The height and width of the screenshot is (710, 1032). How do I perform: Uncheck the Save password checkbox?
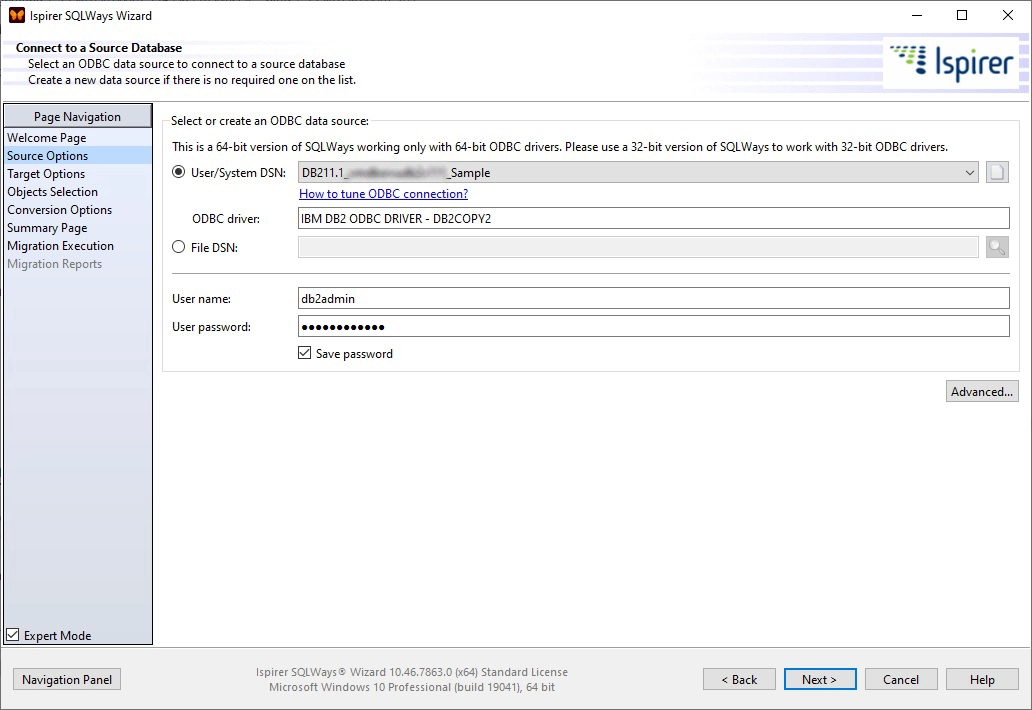pos(303,353)
